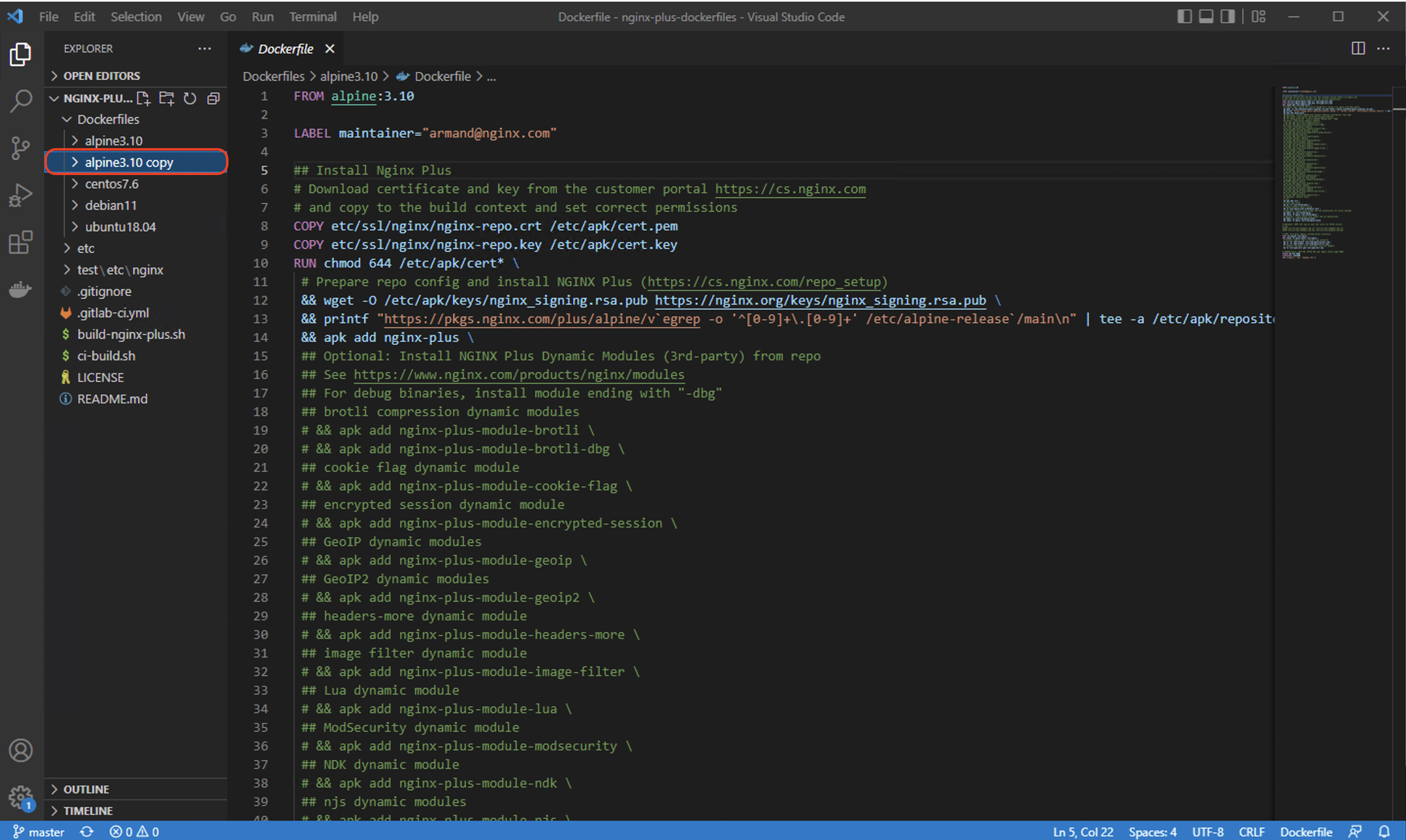Click the master branch indicator
This screenshot has height=840, width=1406.
click(39, 832)
